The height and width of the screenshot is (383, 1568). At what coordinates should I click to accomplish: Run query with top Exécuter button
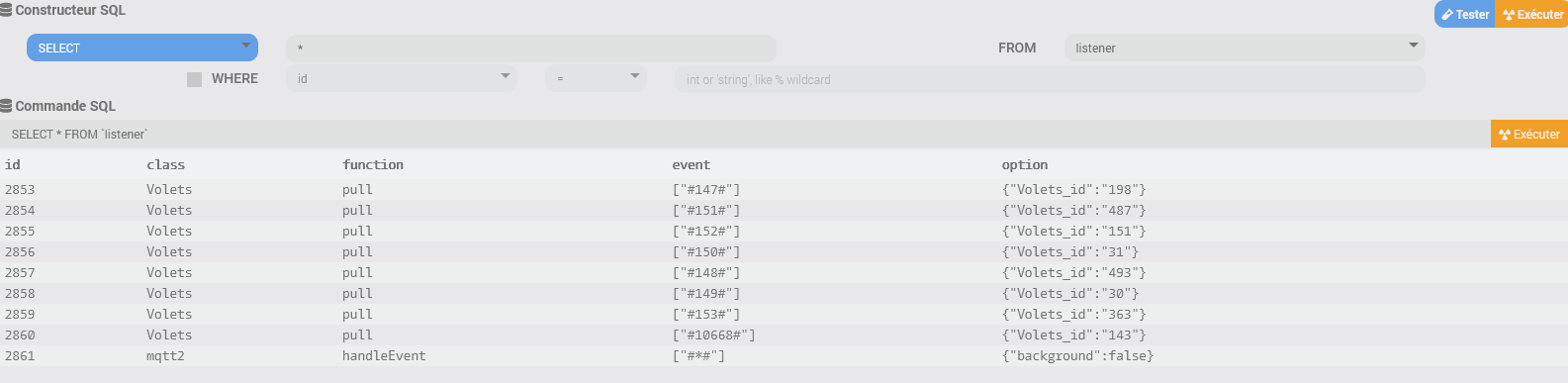tap(1531, 14)
